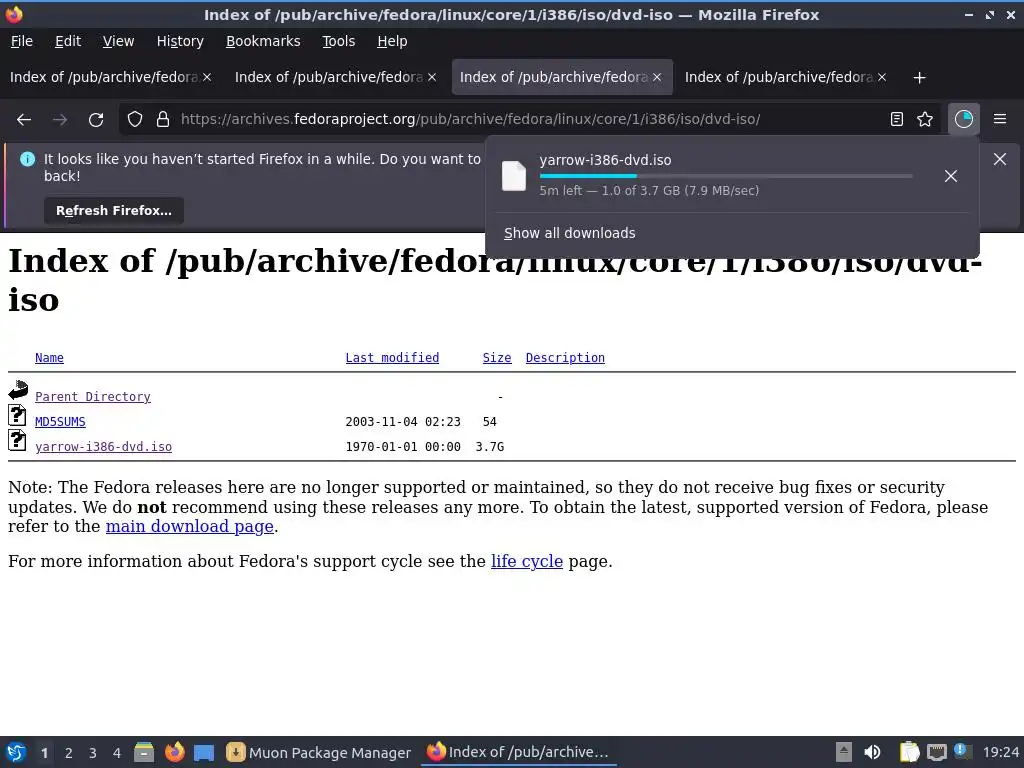1024x768 pixels.
Task: Toggle the downloads panel button
Action: pyautogui.click(x=964, y=119)
